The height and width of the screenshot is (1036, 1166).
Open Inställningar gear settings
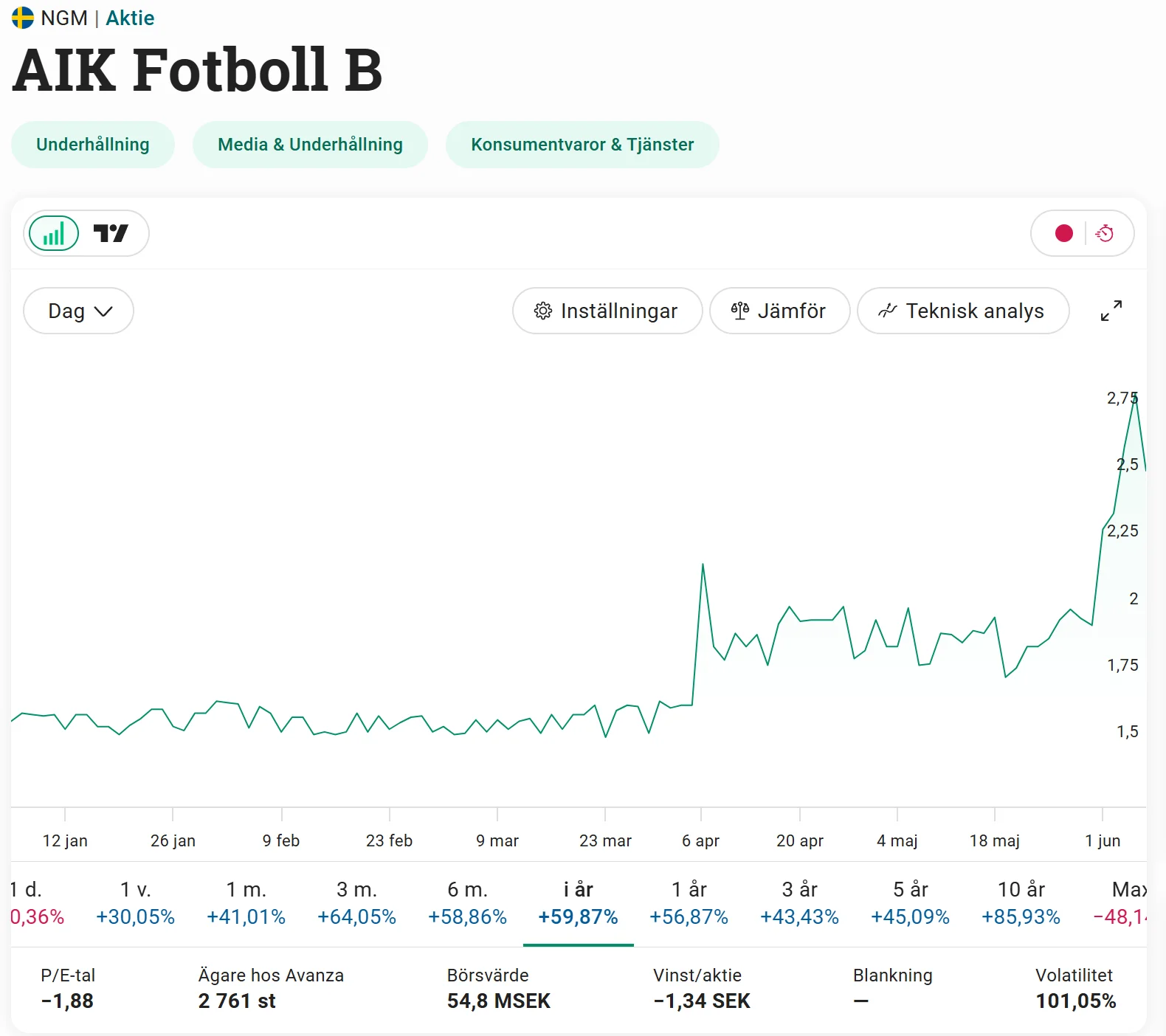(607, 311)
